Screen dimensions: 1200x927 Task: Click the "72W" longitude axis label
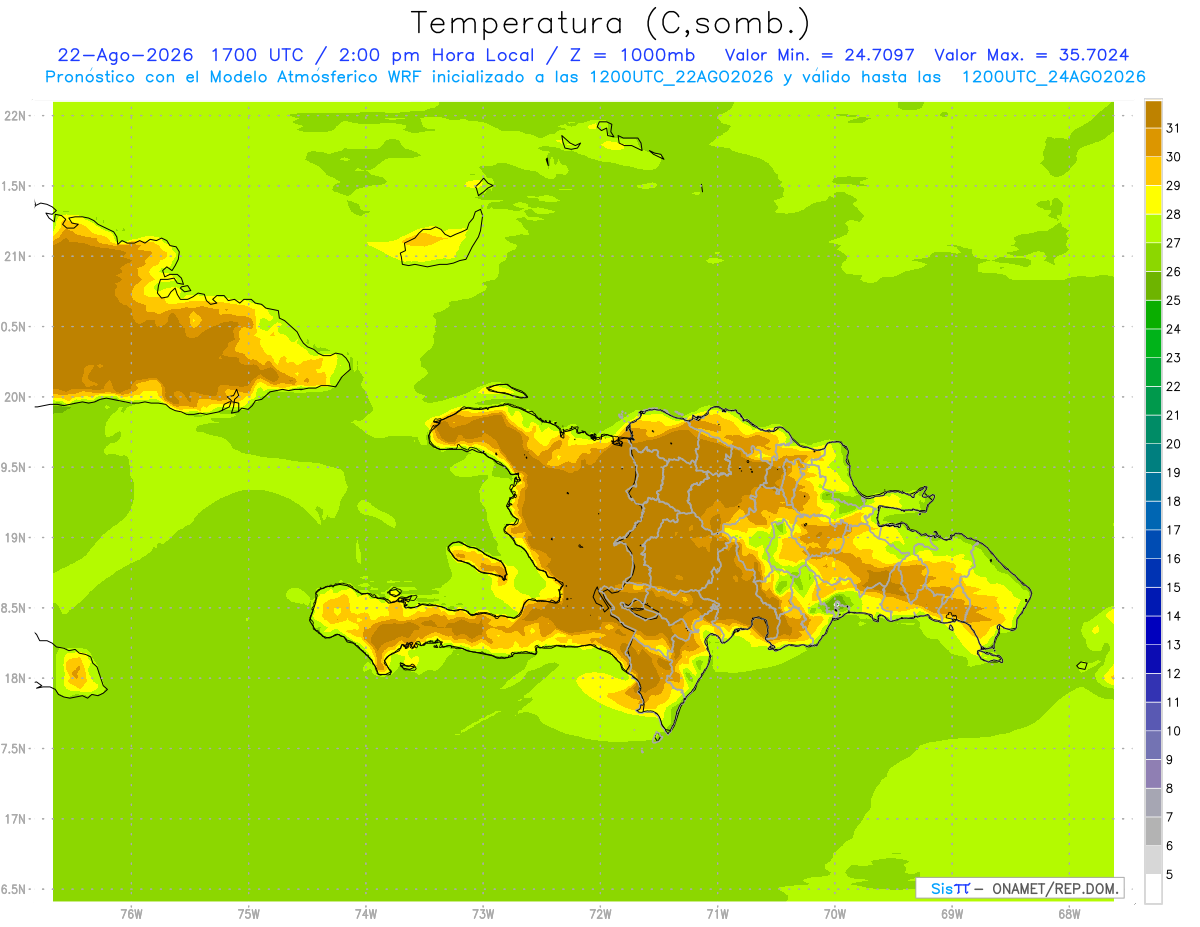pos(600,914)
